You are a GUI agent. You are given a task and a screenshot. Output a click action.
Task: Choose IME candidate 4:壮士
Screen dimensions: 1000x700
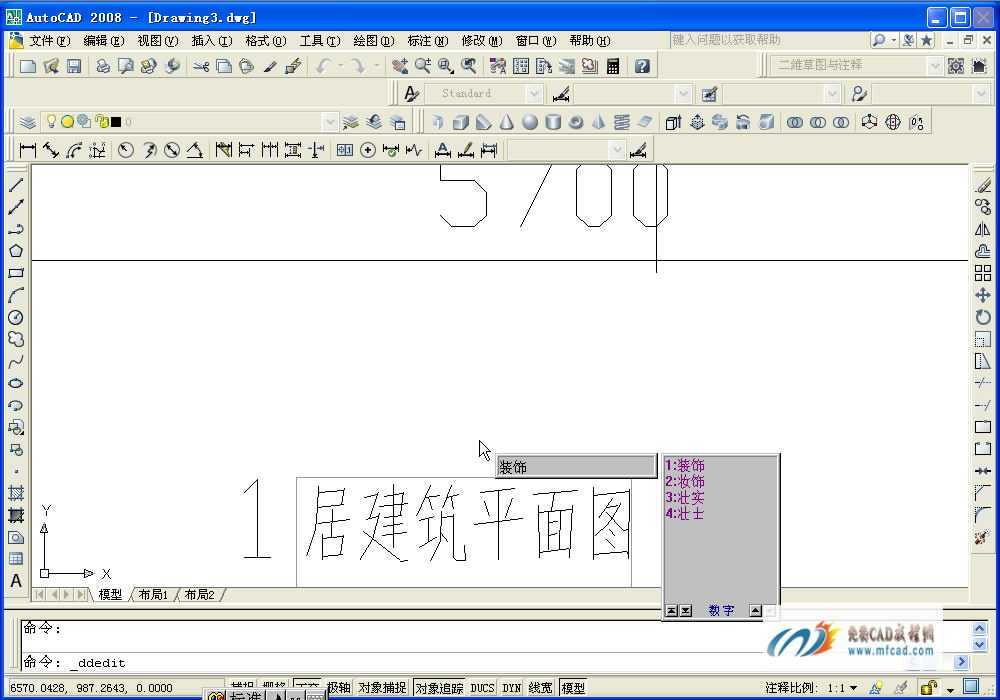click(685, 513)
